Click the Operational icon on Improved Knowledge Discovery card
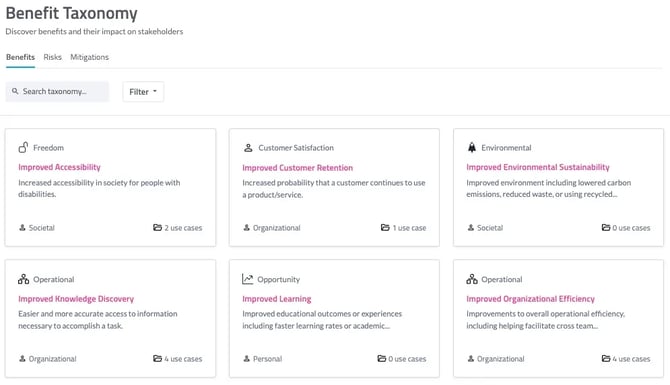Viewport: 670px width, 385px height. (x=24, y=279)
